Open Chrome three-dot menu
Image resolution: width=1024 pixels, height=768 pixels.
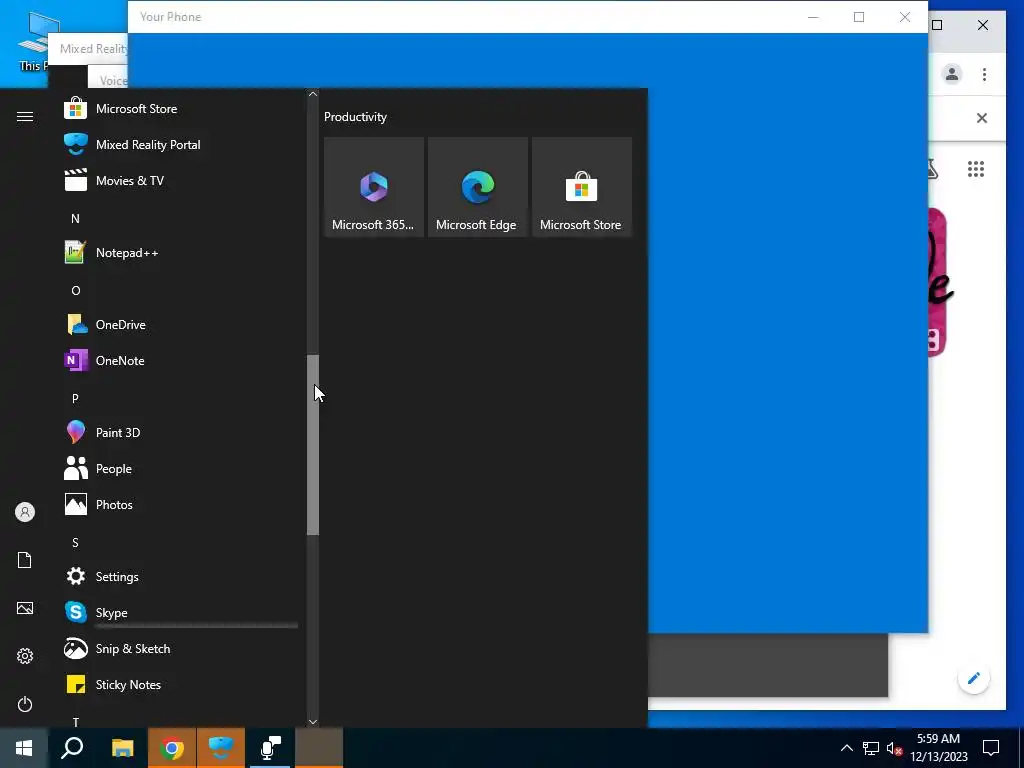984,74
